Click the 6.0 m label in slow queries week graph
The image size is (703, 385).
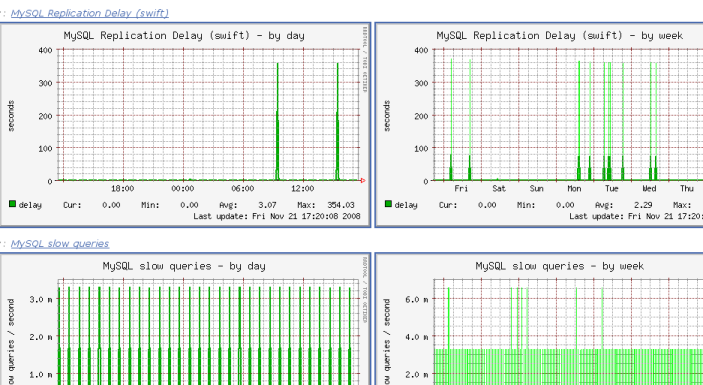(x=417, y=299)
